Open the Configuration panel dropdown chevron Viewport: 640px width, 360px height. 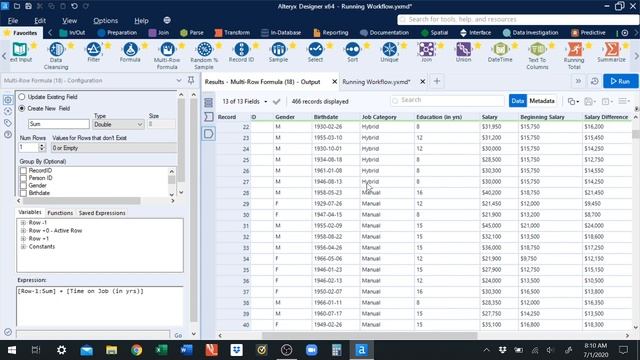[178, 80]
